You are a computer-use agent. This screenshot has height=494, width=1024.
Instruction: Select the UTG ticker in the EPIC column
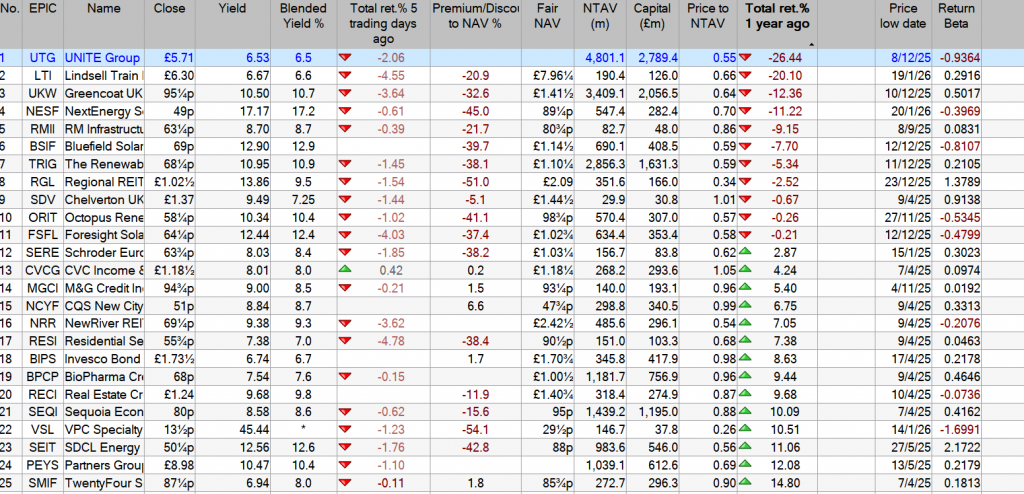click(x=41, y=58)
